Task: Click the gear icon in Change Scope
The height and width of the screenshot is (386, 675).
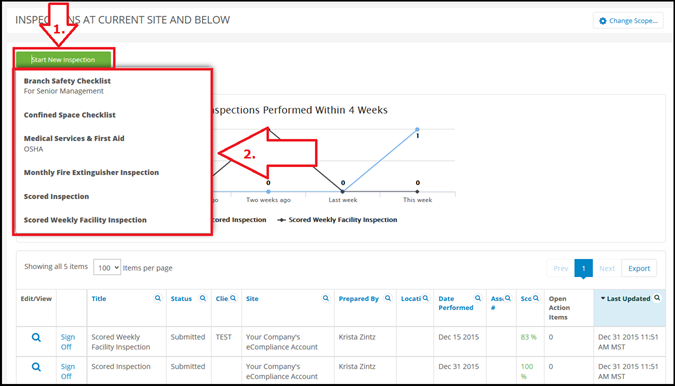Action: 603,21
